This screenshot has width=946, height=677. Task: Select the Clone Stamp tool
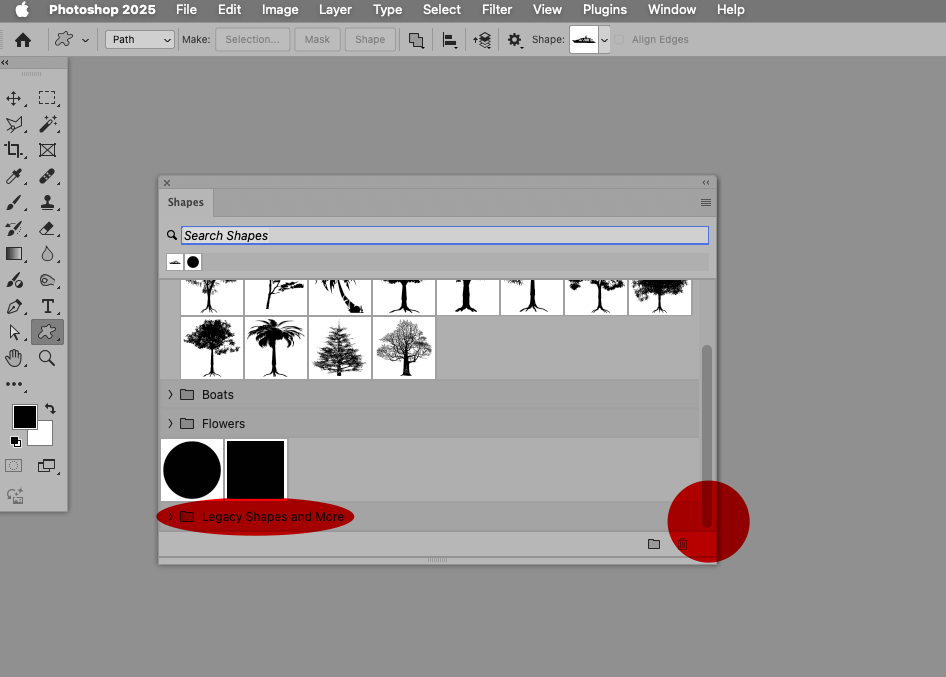(47, 202)
